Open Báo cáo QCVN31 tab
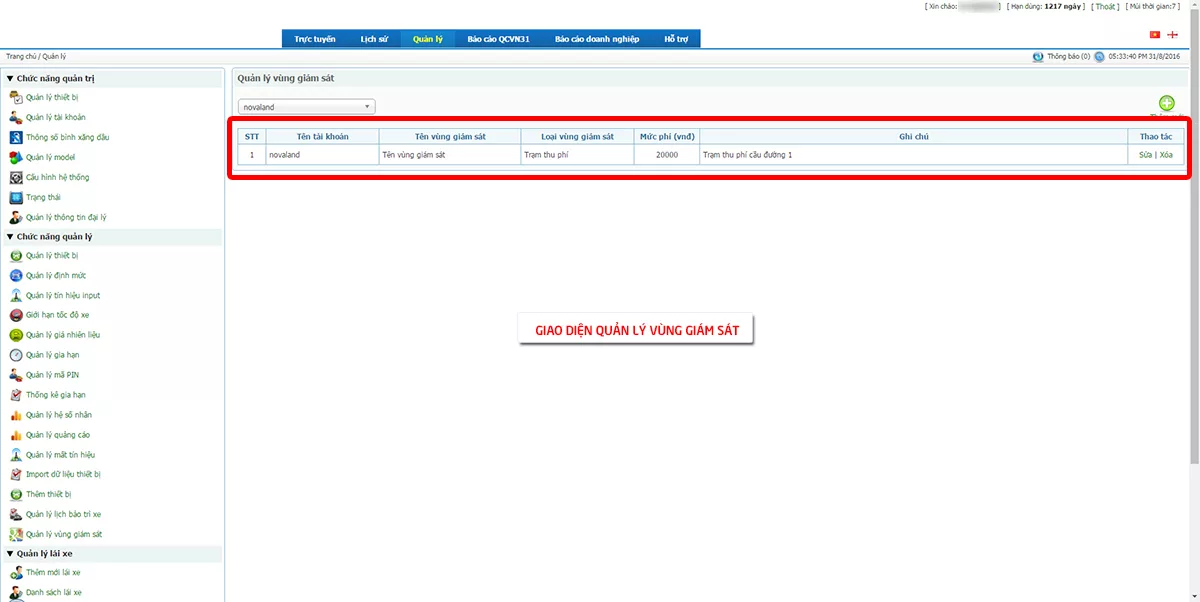Image resolution: width=1200 pixels, height=602 pixels. pos(498,39)
